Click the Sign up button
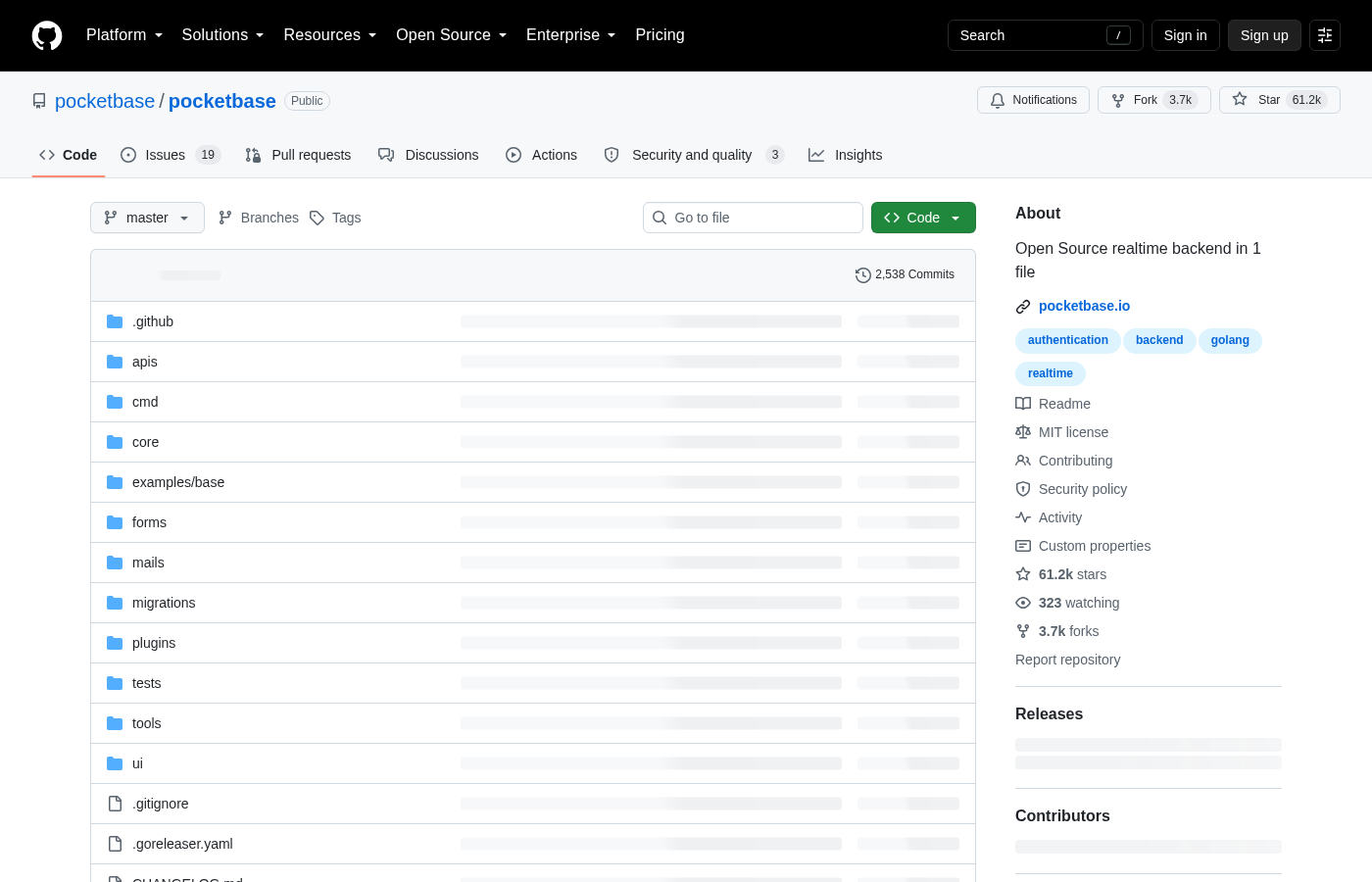Screen dimensions: 1372x882 tap(1264, 35)
